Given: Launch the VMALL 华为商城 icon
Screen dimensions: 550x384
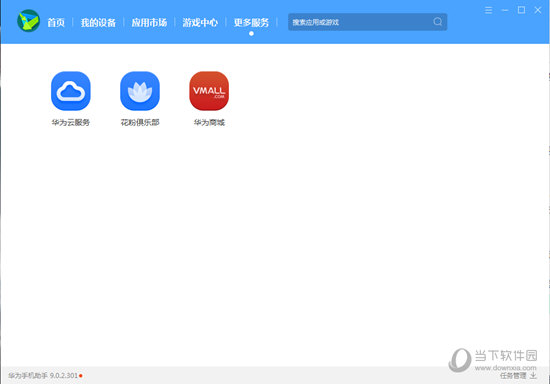Looking at the screenshot, I should pos(209,91).
